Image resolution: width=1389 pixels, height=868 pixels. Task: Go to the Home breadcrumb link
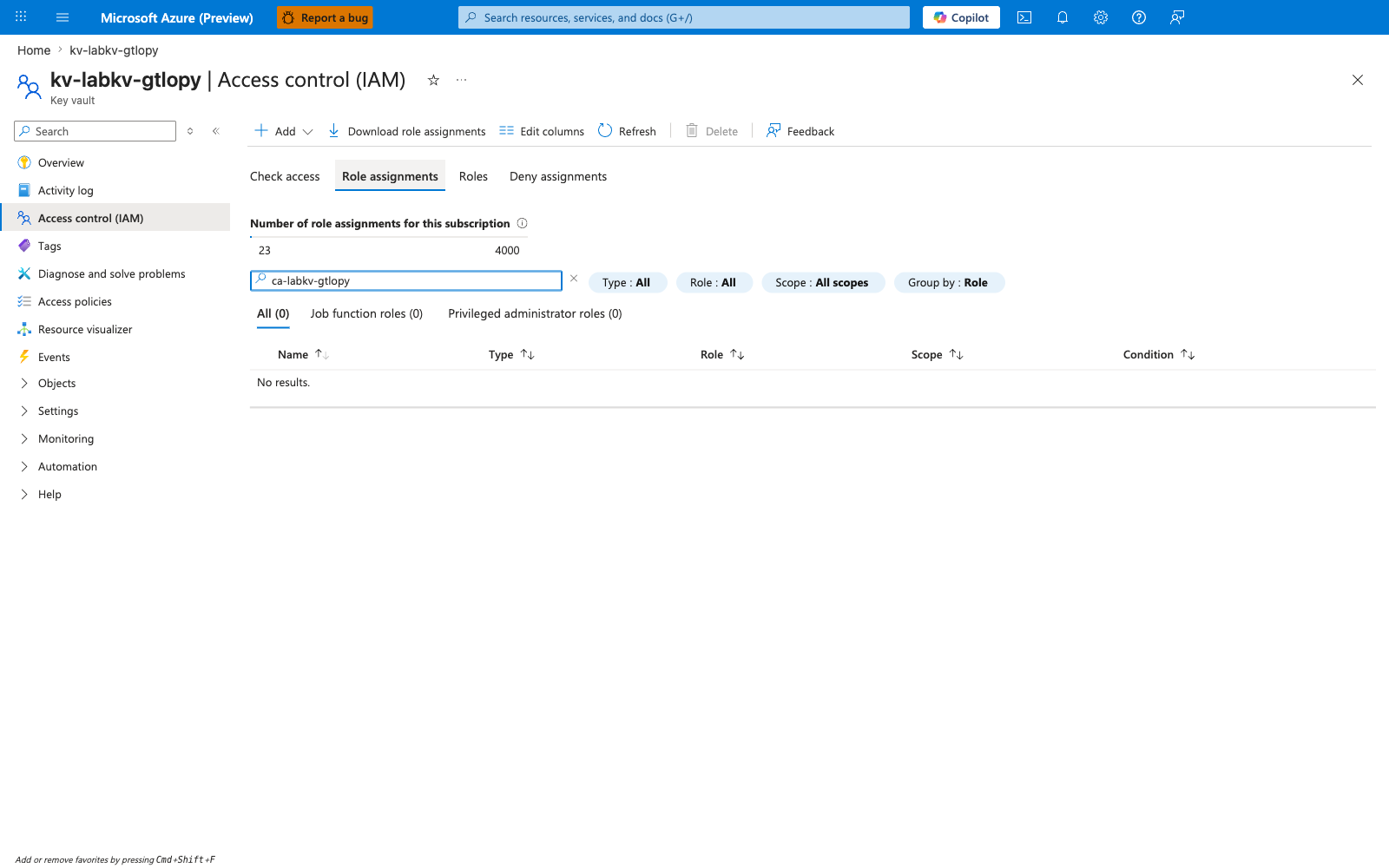coord(34,50)
